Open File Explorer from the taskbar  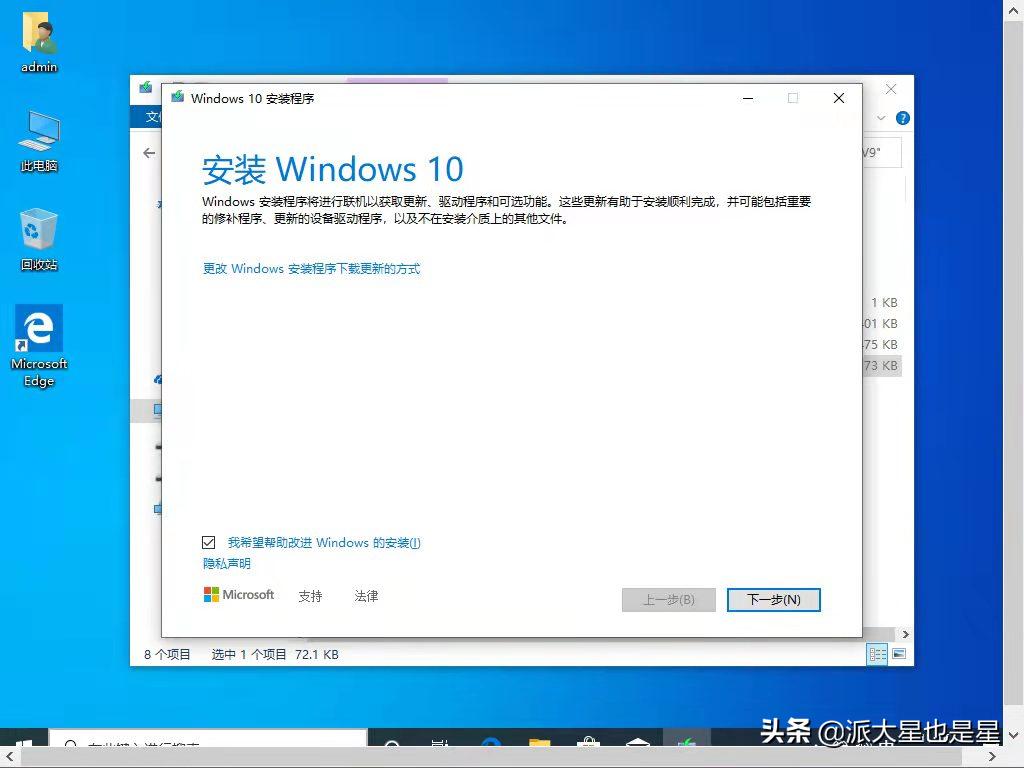tap(538, 745)
